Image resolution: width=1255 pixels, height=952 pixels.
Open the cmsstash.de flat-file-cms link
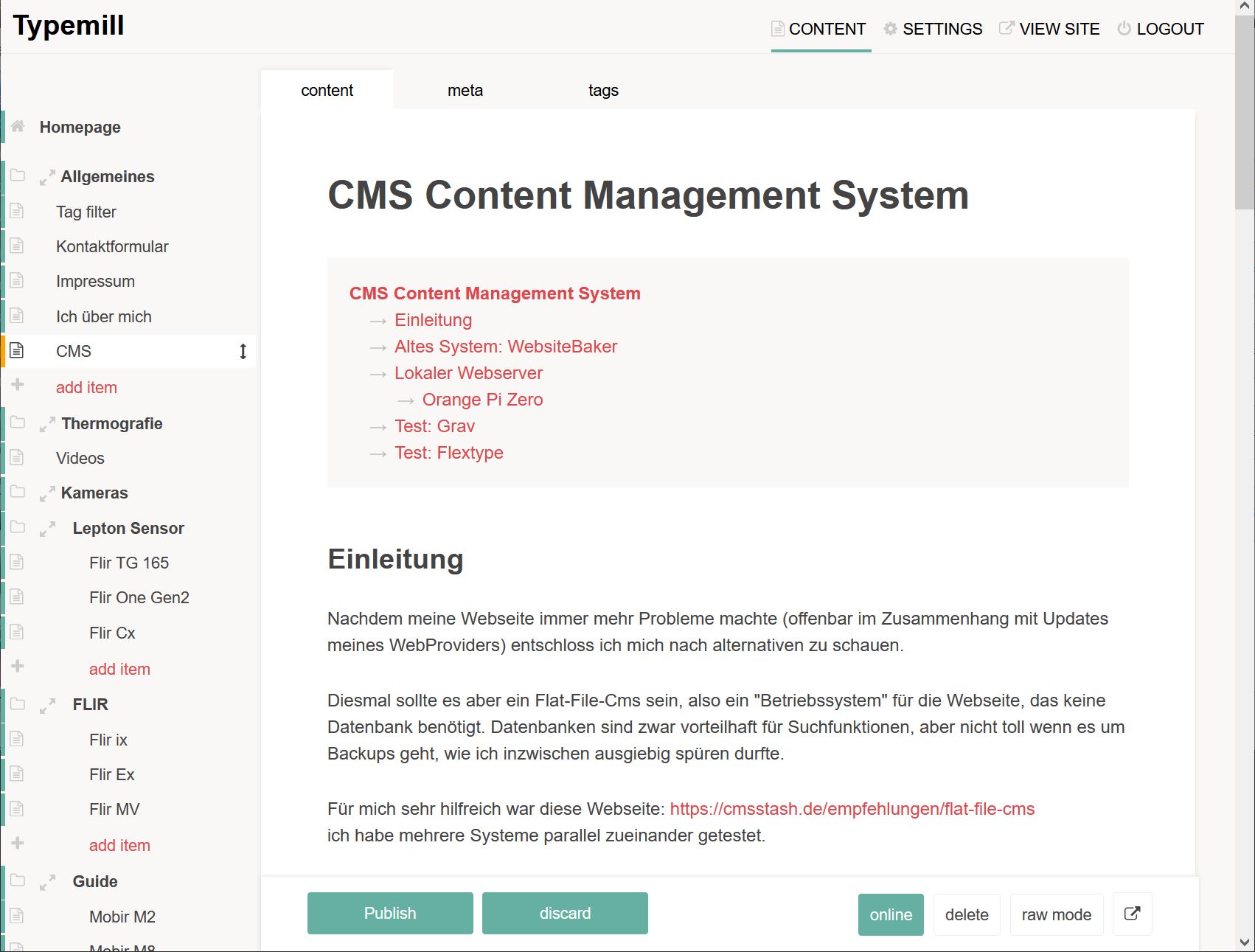pos(852,809)
